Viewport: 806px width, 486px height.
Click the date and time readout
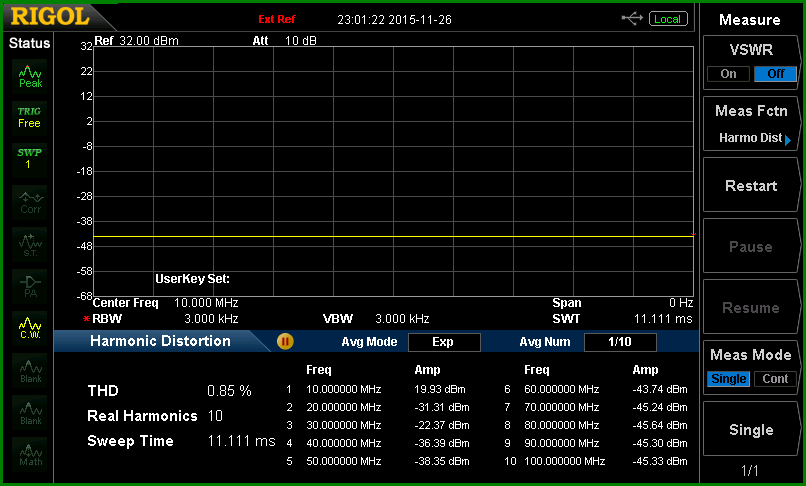coord(394,20)
